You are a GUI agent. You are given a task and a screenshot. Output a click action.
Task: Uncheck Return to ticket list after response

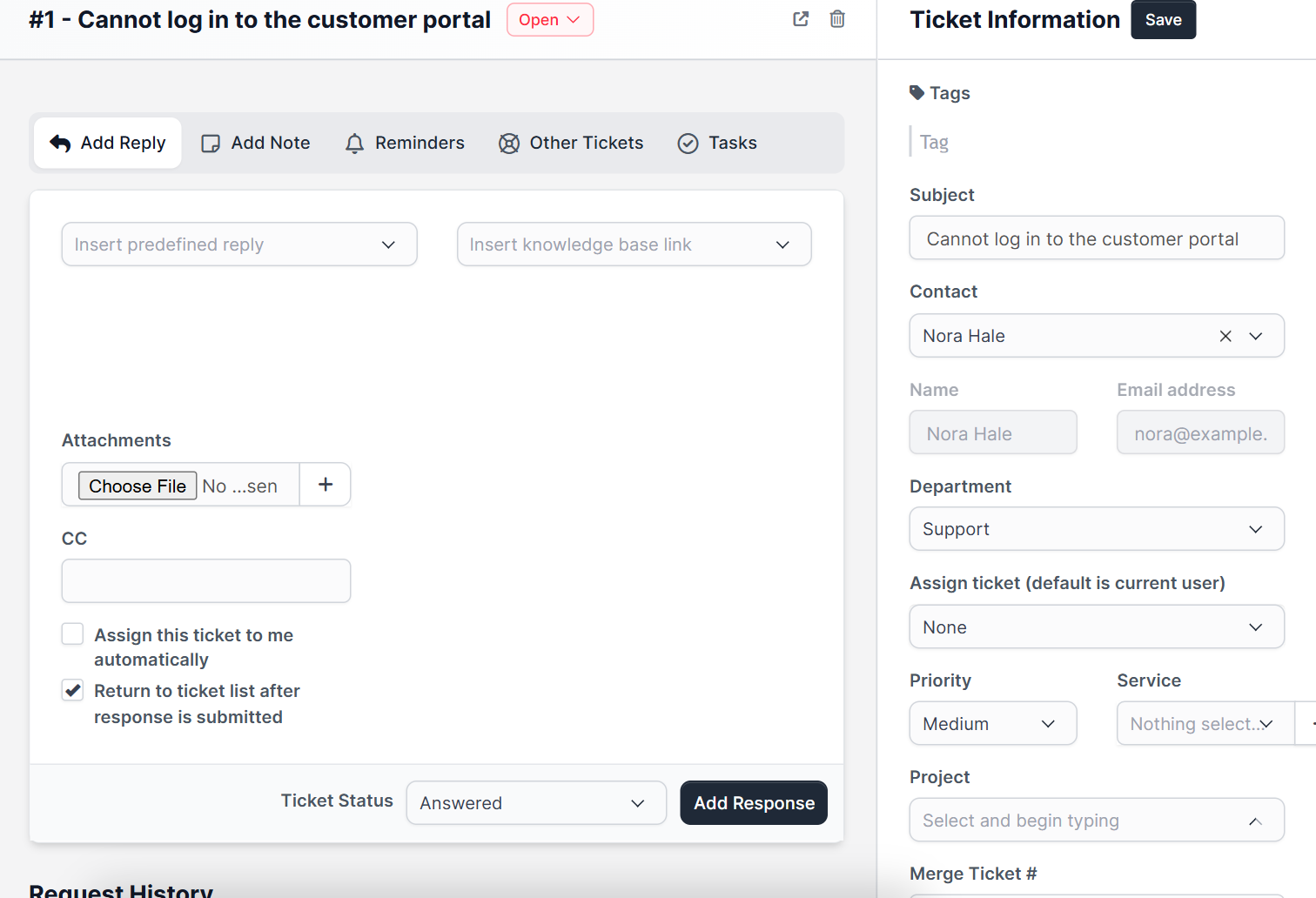72,691
